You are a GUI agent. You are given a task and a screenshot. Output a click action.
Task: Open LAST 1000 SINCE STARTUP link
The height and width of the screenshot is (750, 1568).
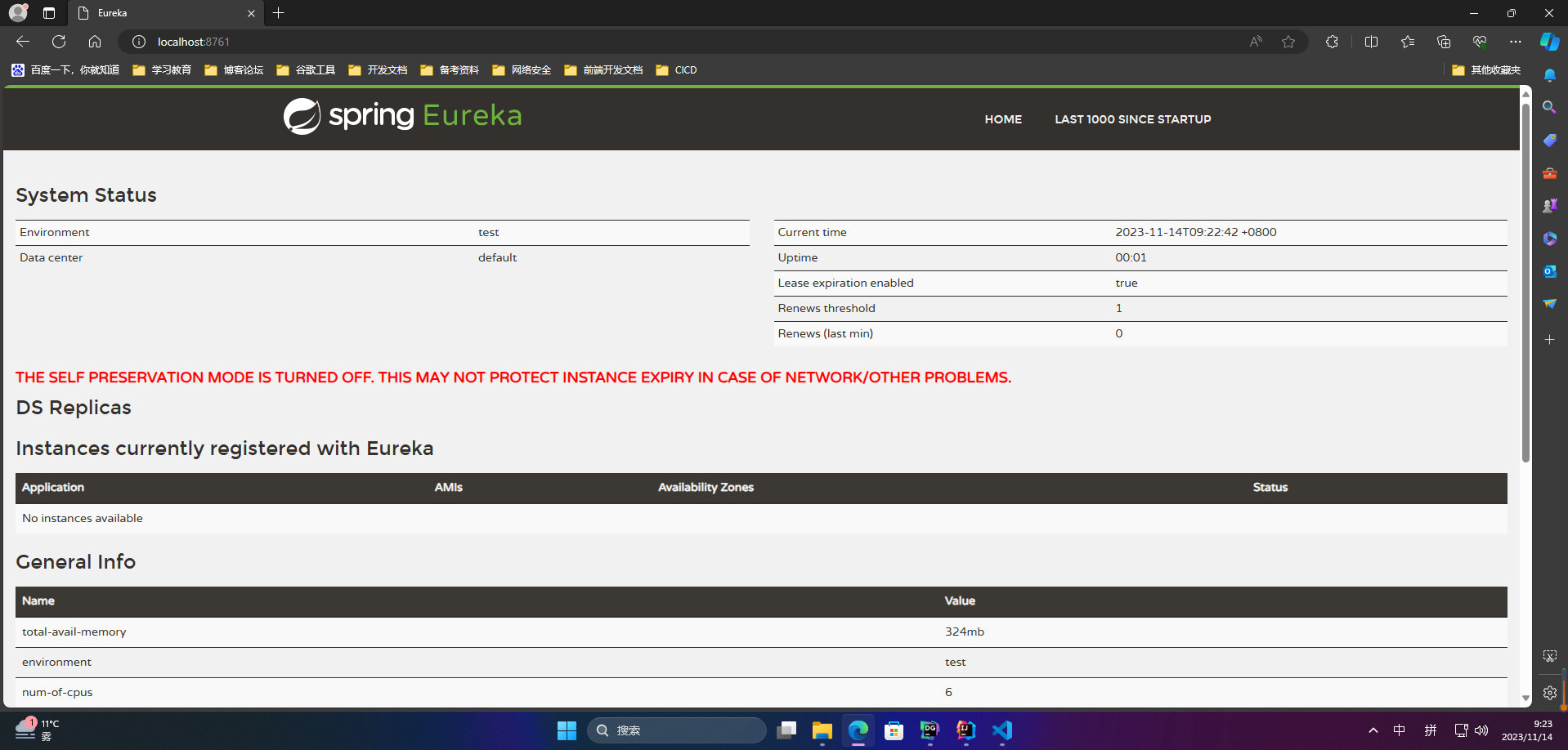tap(1132, 119)
